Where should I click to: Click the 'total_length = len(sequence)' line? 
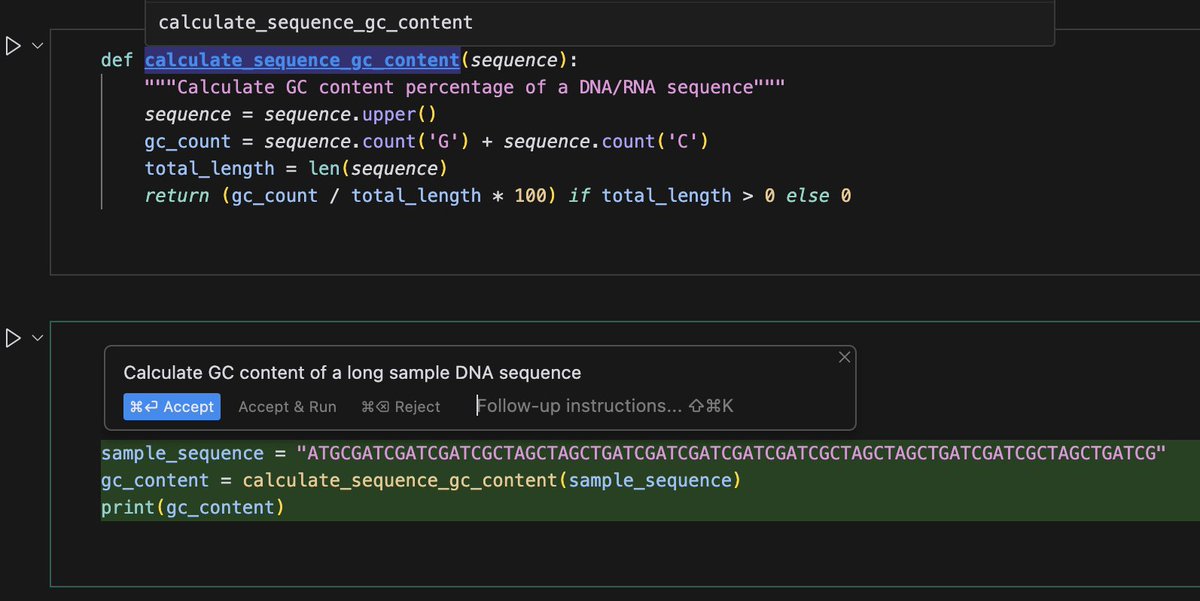[296, 168]
